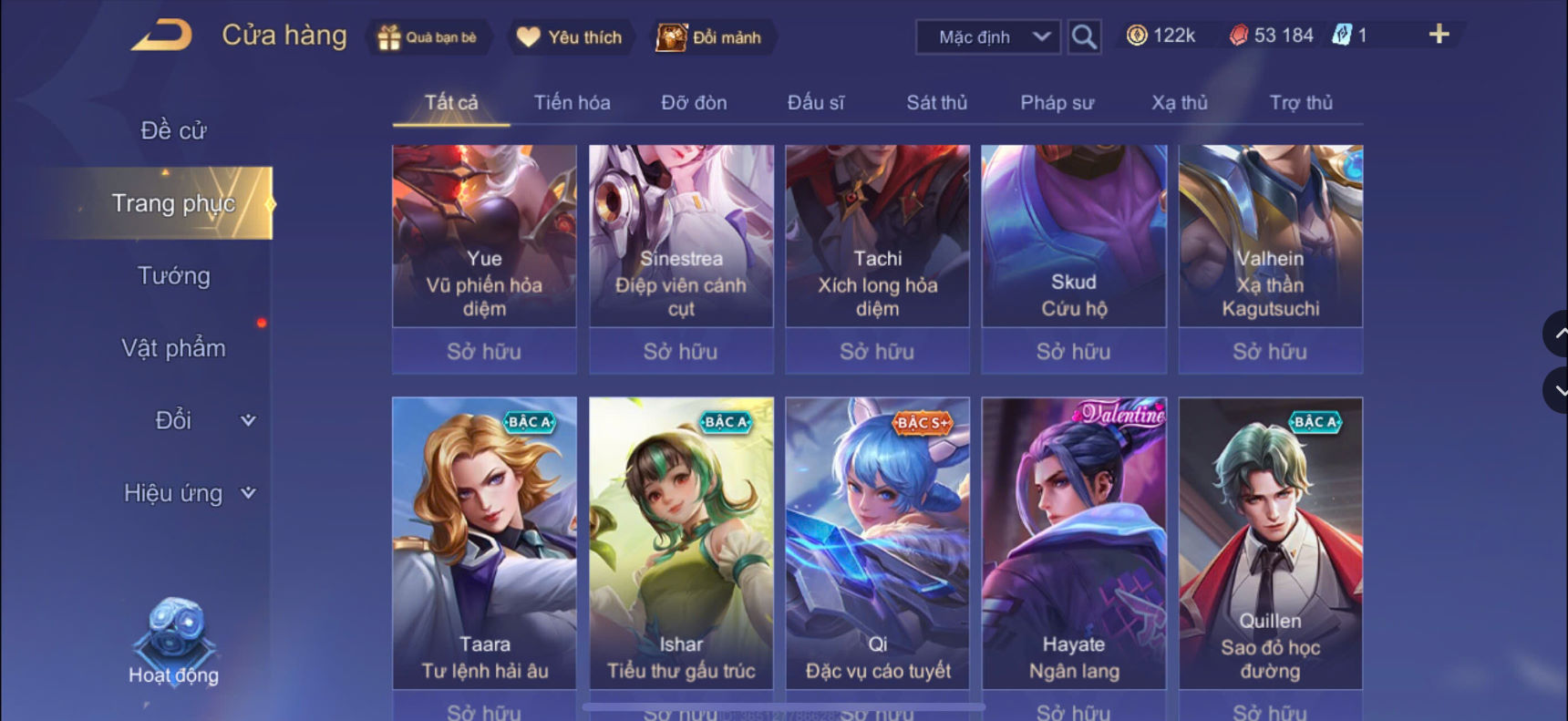Image resolution: width=1568 pixels, height=721 pixels.
Task: Click the side panel up-arrow handle
Action: pos(1557,334)
